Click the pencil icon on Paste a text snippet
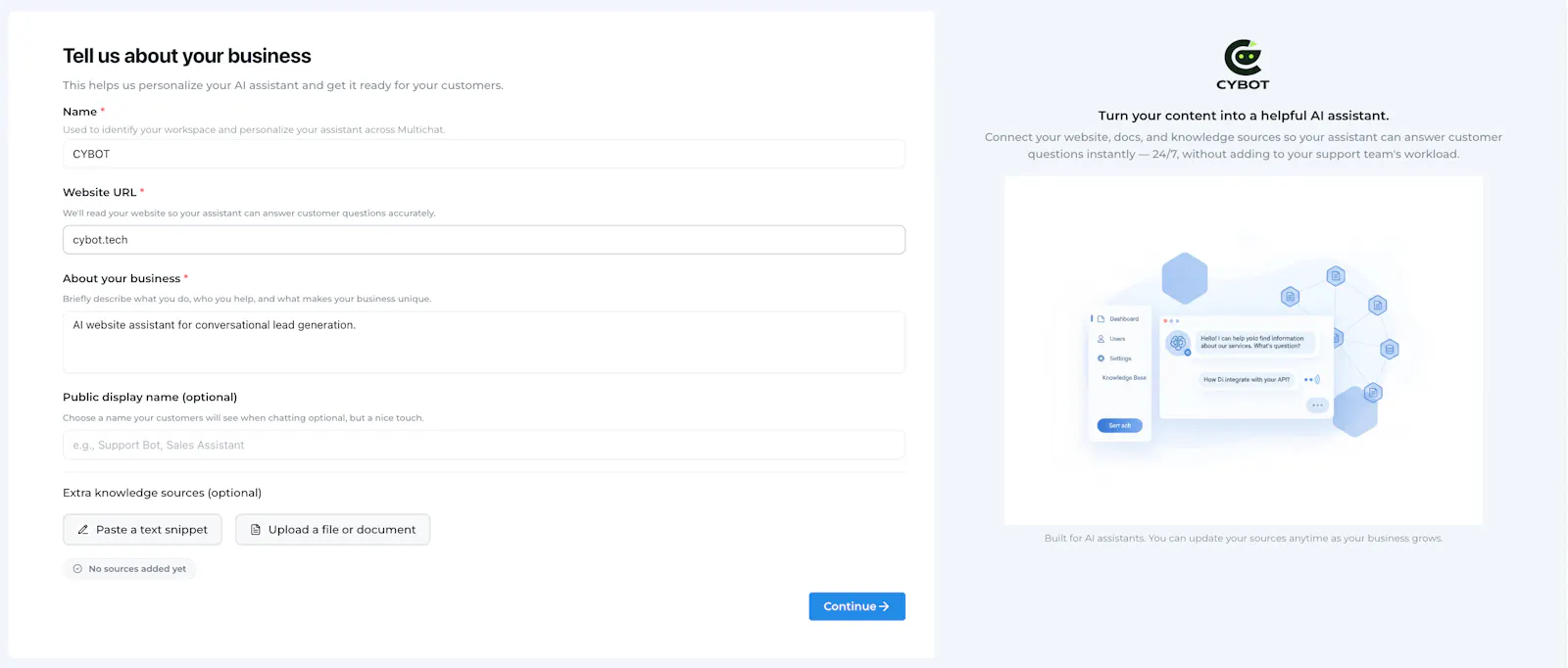Image resolution: width=1568 pixels, height=668 pixels. [x=83, y=530]
